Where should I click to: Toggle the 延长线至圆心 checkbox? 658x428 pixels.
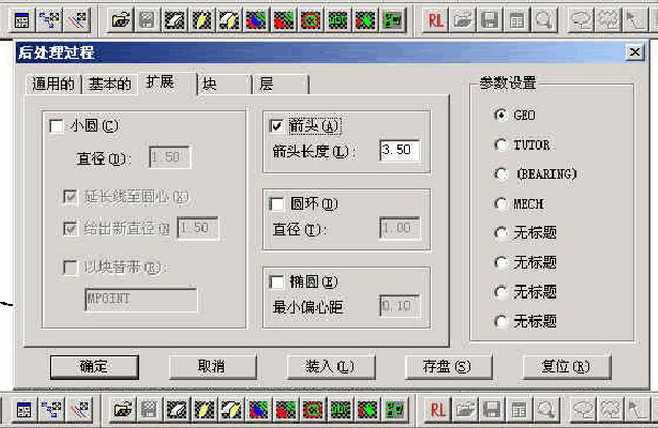click(x=70, y=196)
